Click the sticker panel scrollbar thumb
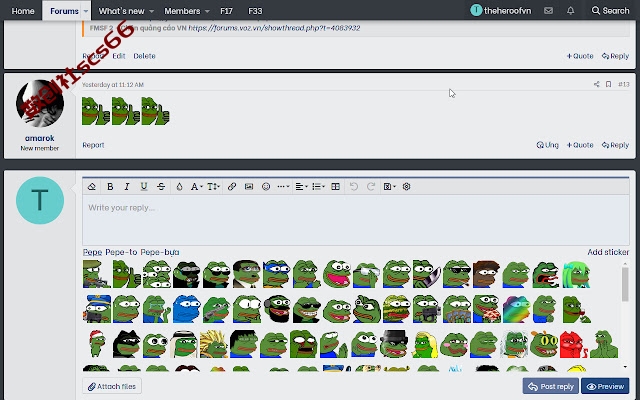This screenshot has height=400, width=640. click(625, 284)
